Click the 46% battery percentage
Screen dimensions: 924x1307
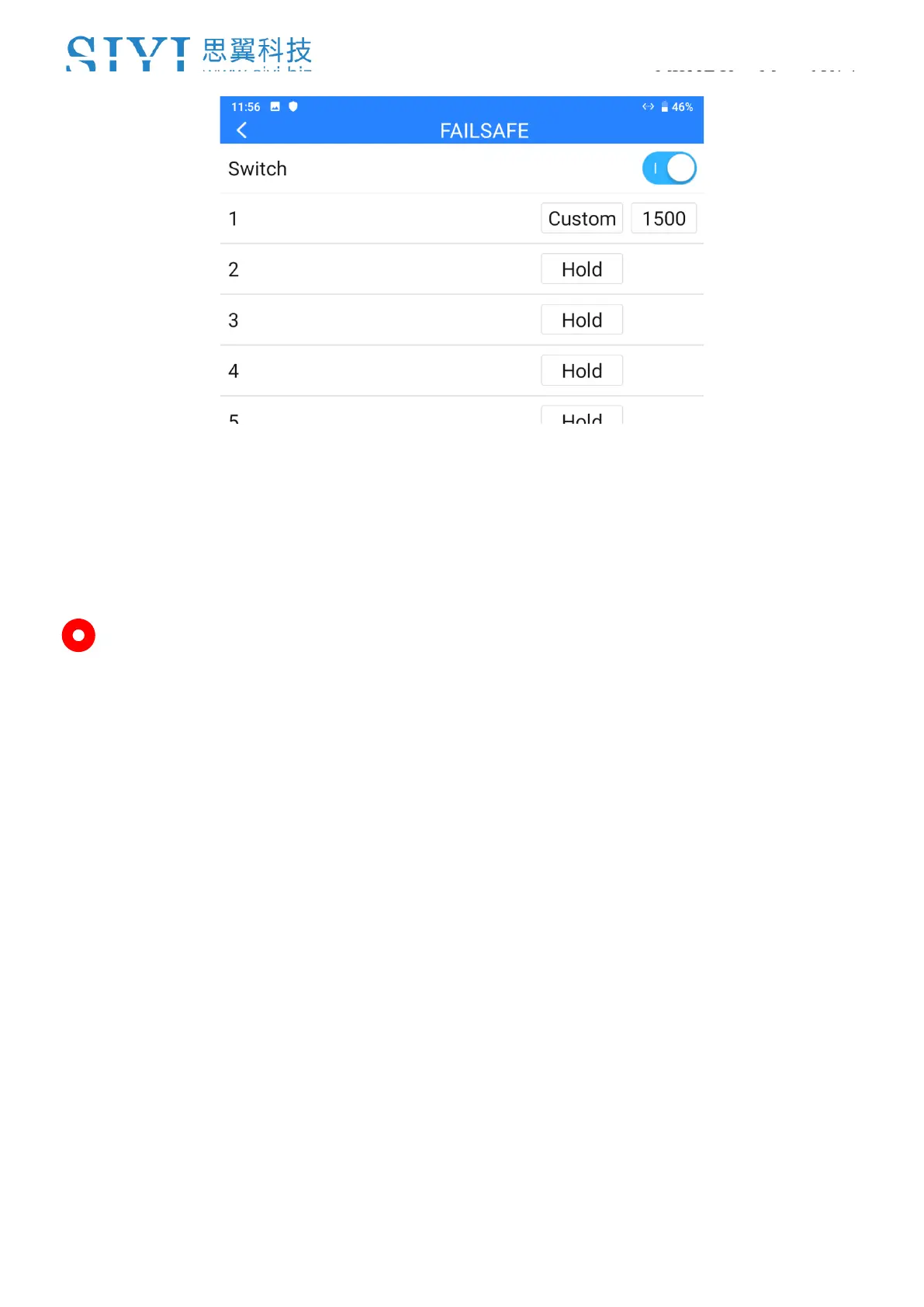682,107
